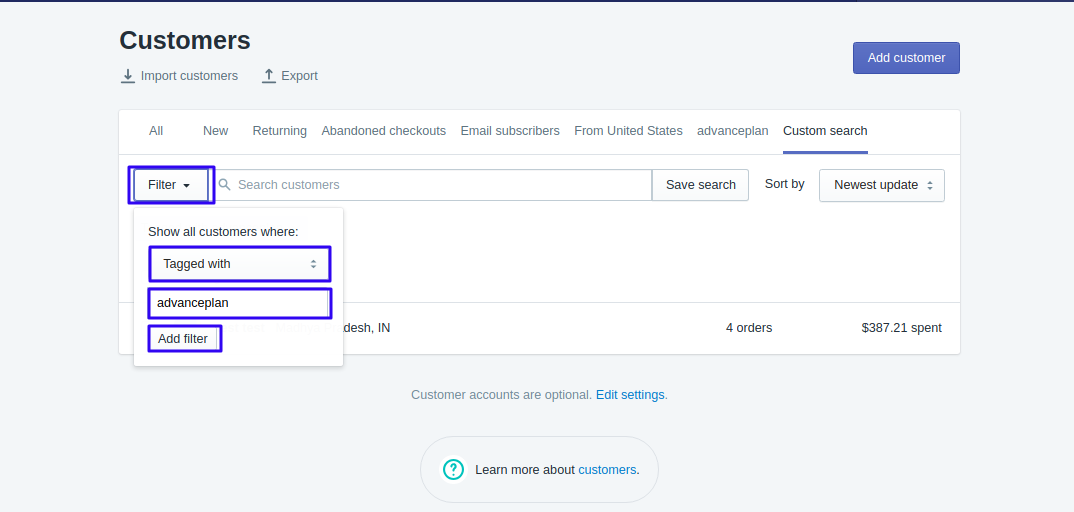Screen dimensions: 1074x512
Task: Click the advanceplan tag text field
Action: (x=240, y=303)
